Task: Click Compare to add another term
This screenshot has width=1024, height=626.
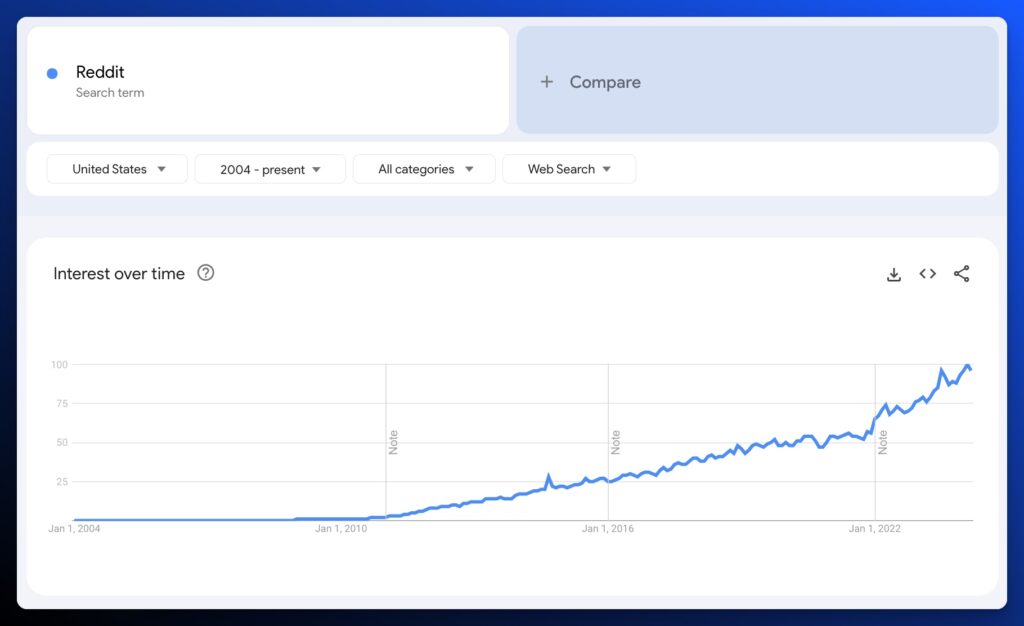Action: [604, 82]
